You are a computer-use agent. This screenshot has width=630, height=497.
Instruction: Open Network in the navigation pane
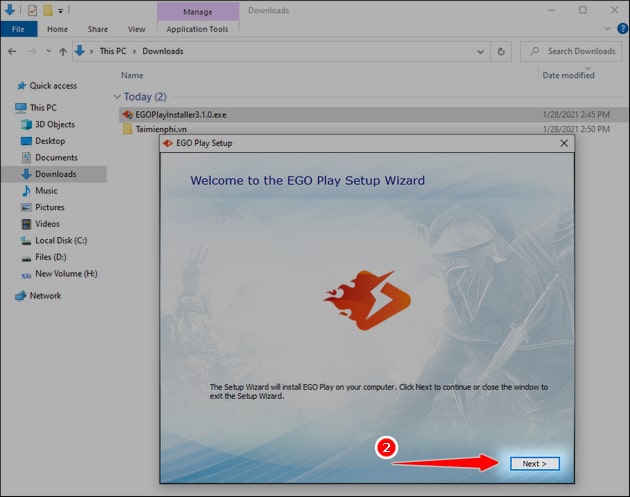point(45,295)
